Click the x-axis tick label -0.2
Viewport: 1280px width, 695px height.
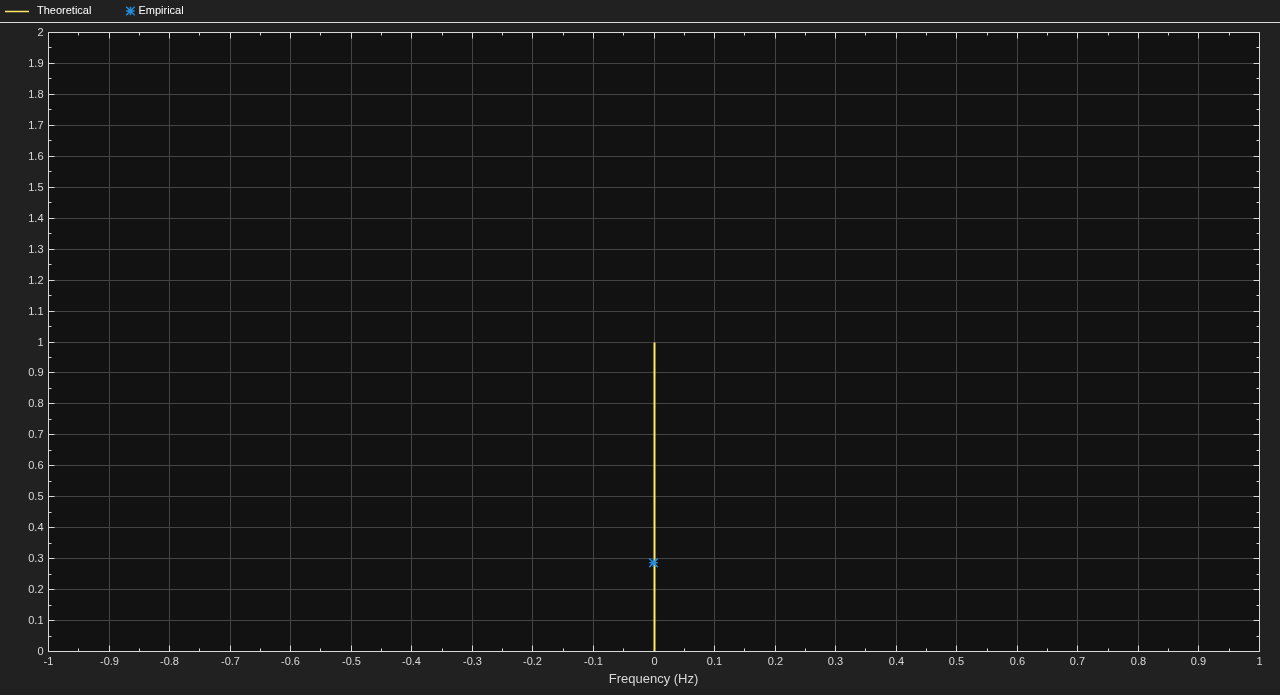(x=532, y=661)
